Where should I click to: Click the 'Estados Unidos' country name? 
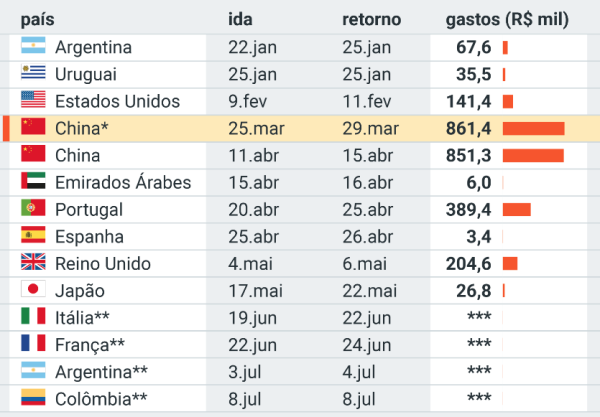click(118, 101)
